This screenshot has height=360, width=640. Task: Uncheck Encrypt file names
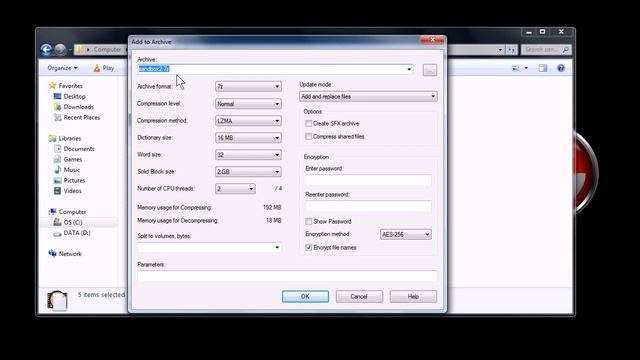309,247
